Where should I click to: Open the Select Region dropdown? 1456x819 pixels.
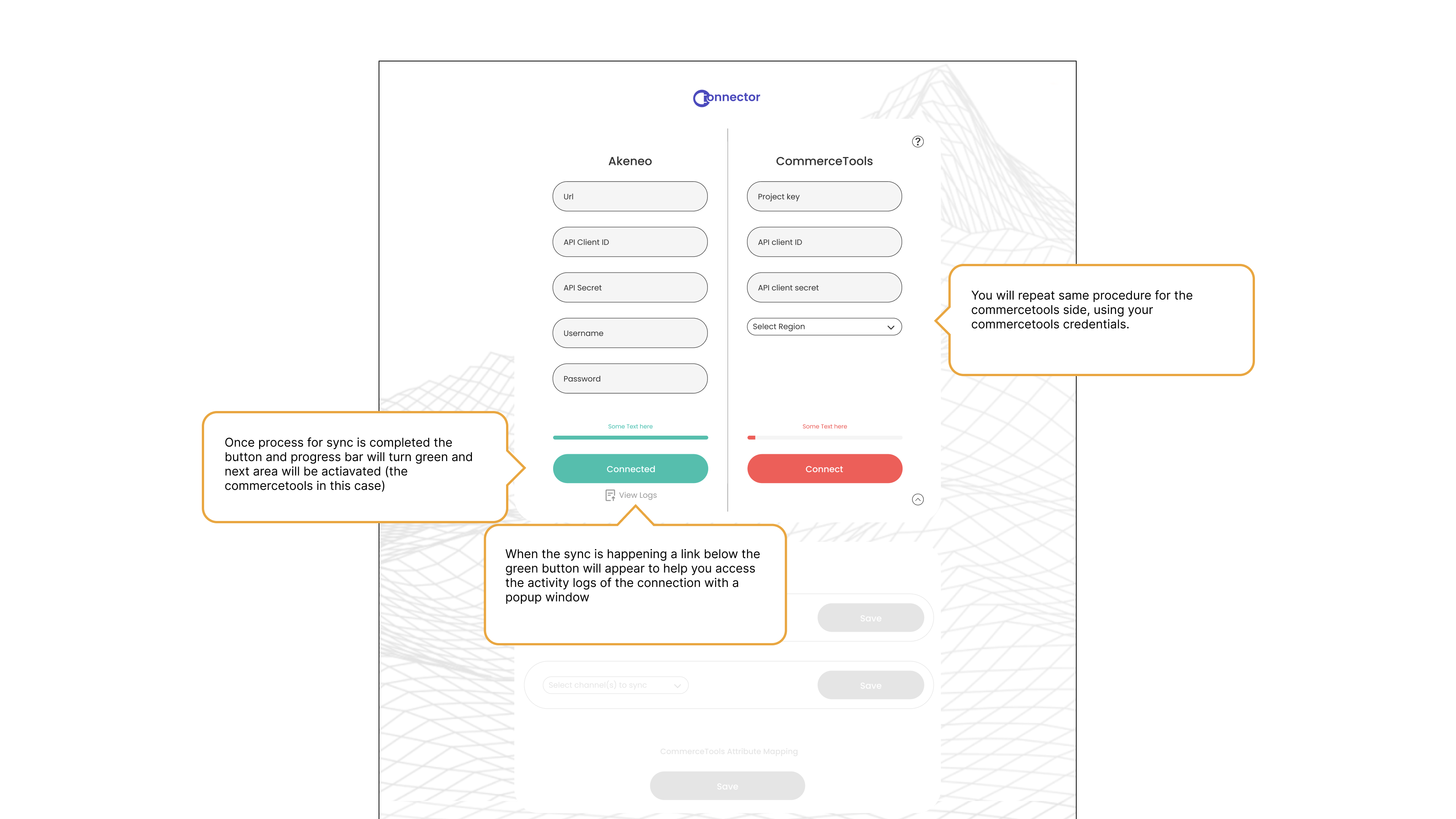[824, 326]
